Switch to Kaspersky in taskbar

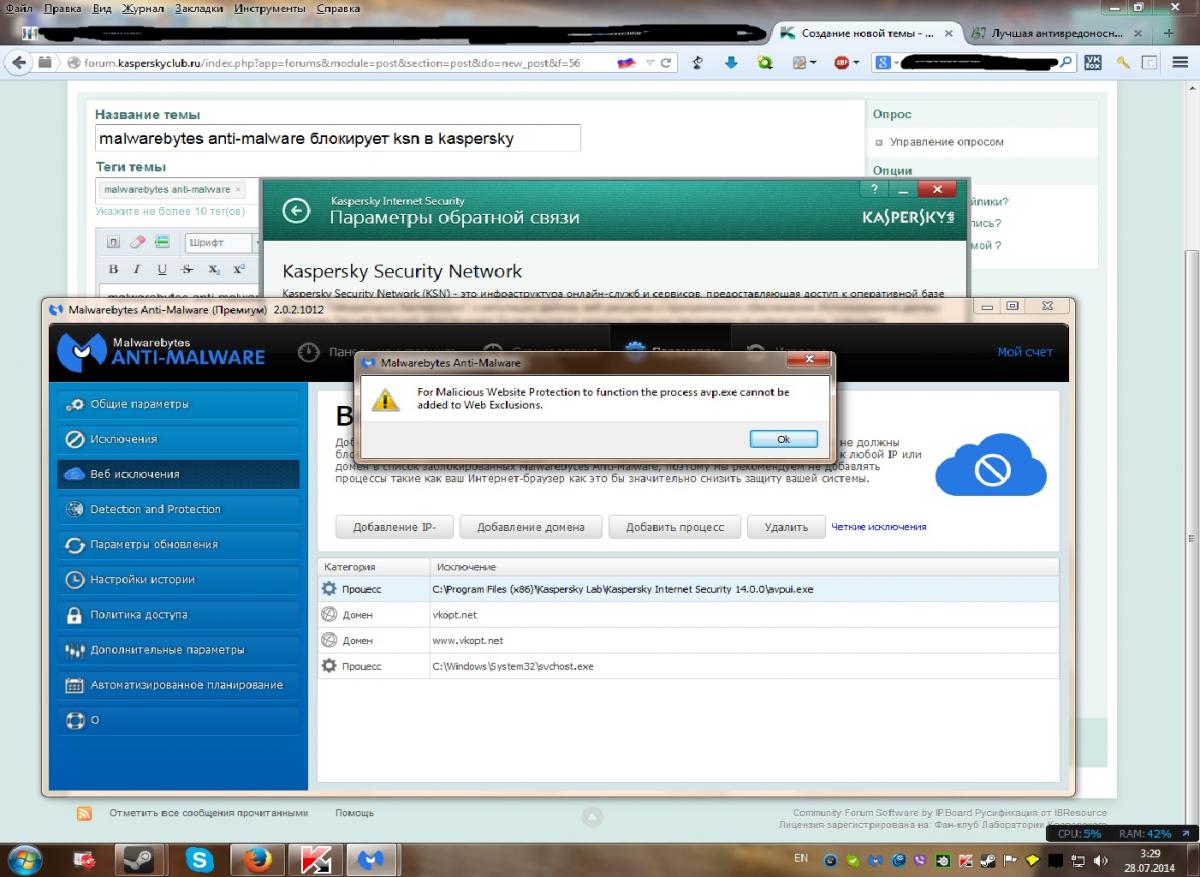[x=315, y=859]
